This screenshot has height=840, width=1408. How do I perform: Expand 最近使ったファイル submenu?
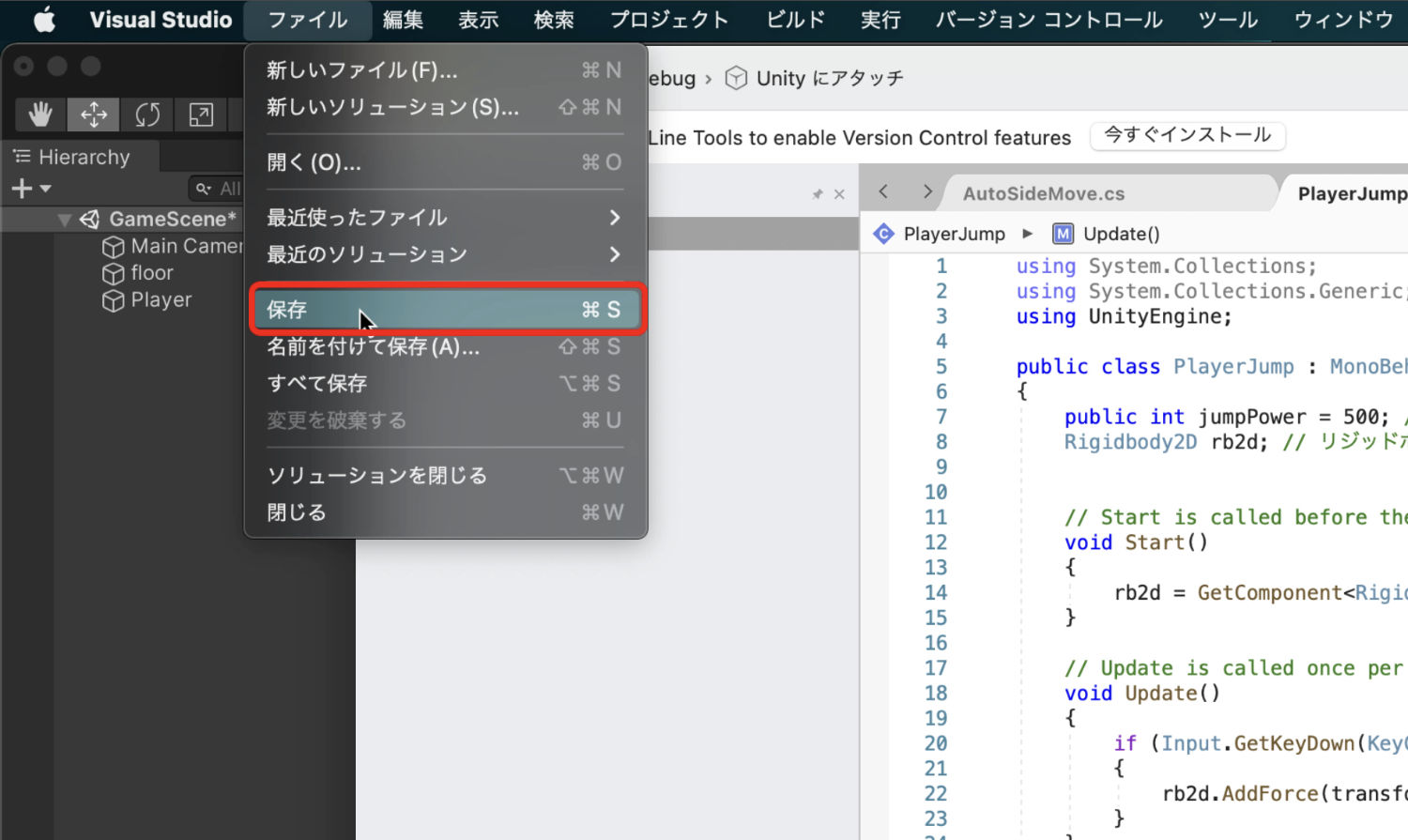click(x=446, y=218)
